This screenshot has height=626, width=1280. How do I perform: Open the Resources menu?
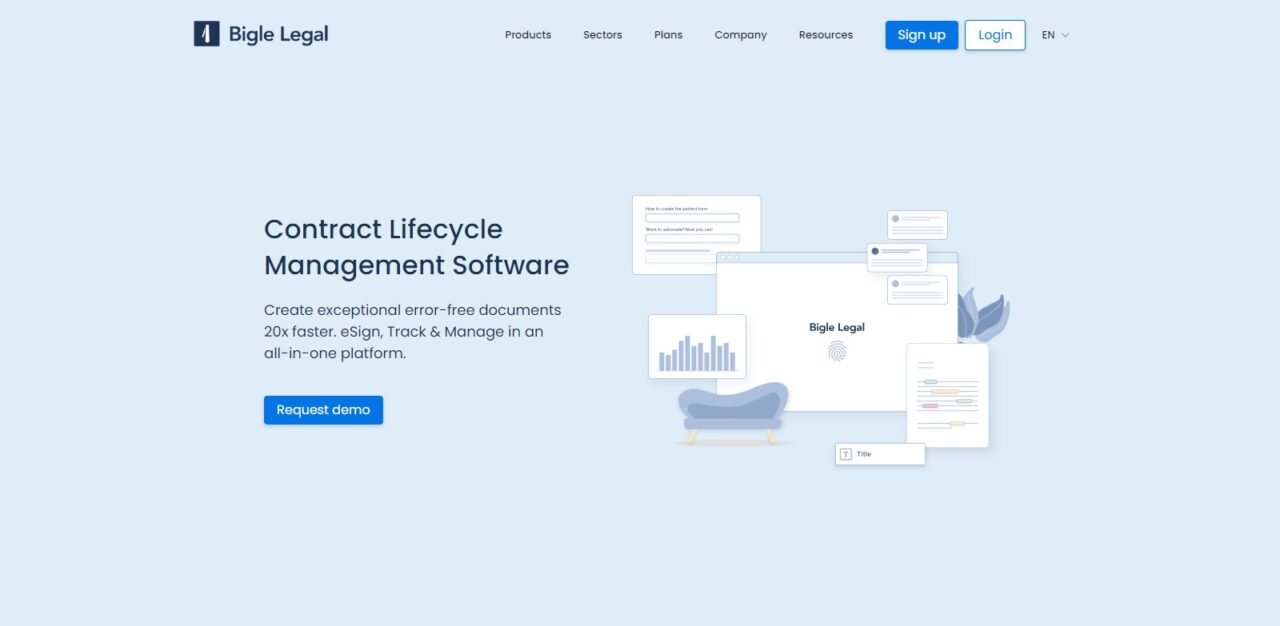(x=826, y=35)
